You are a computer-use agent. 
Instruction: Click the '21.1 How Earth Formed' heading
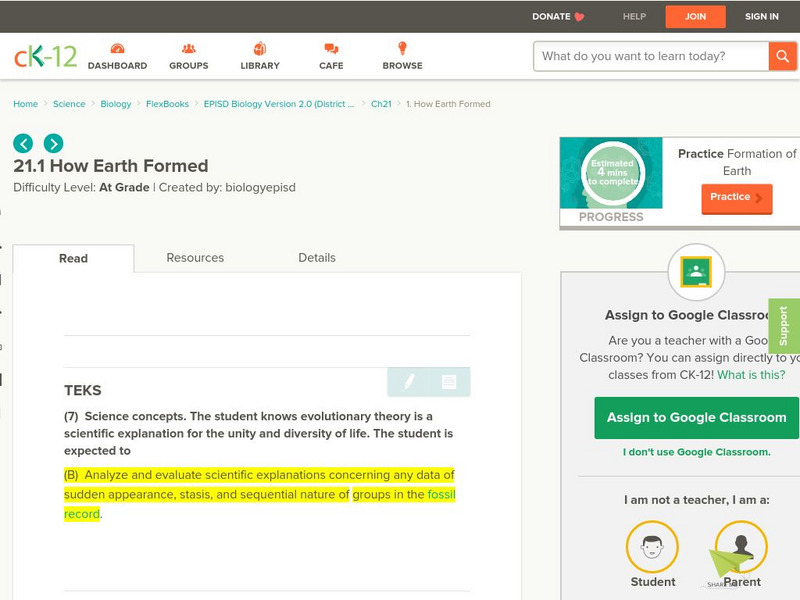click(x=111, y=166)
